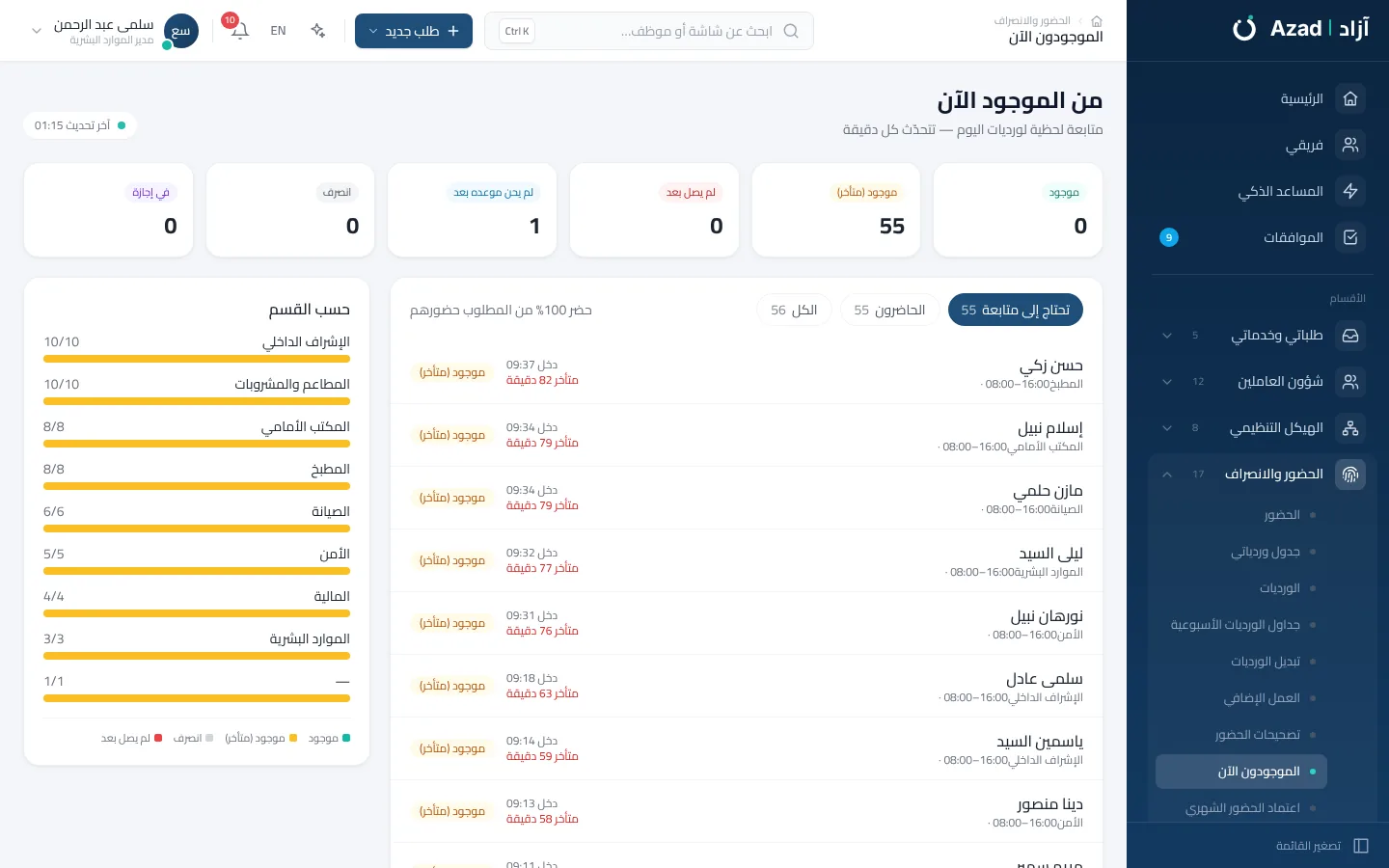This screenshot has width=1389, height=868.
Task: Open المساعد الذكي lightning icon
Action: coord(1350,191)
